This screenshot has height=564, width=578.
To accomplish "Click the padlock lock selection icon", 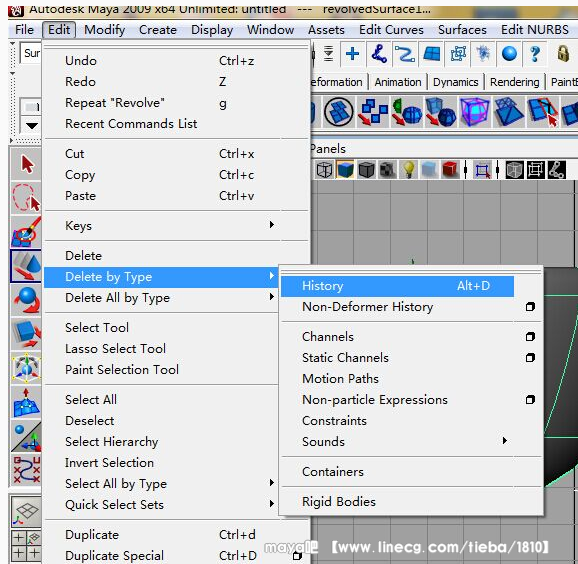I will point(563,54).
